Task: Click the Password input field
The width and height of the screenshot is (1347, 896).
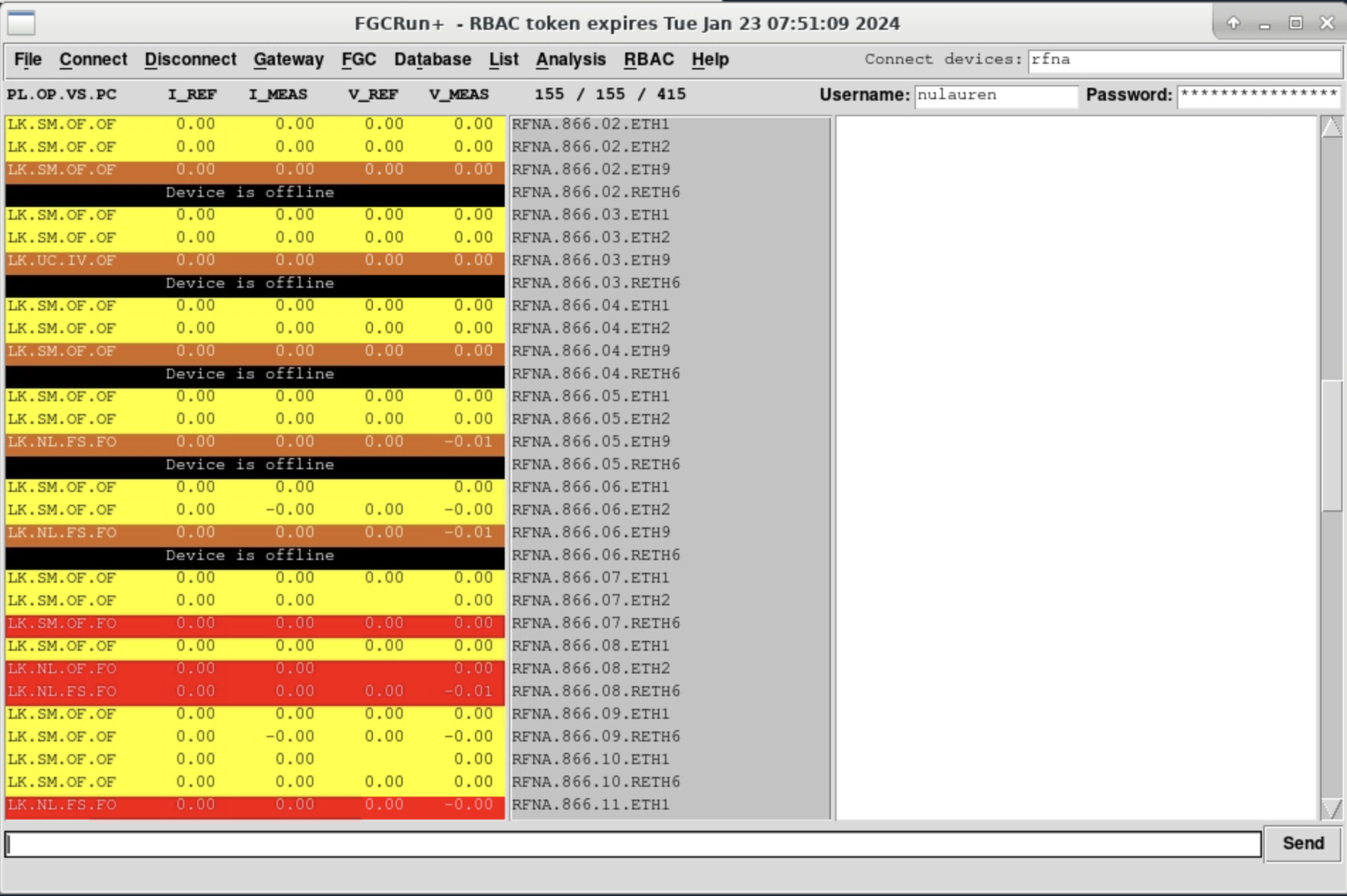Action: coord(1259,96)
